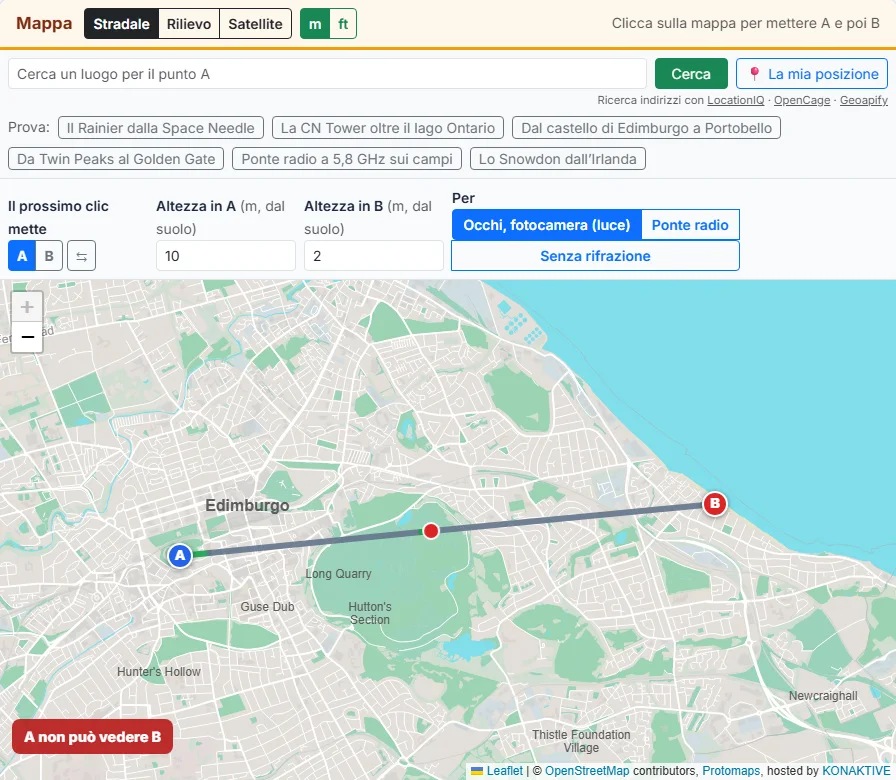Swap points A and B
This screenshot has width=896, height=780.
pos(81,256)
